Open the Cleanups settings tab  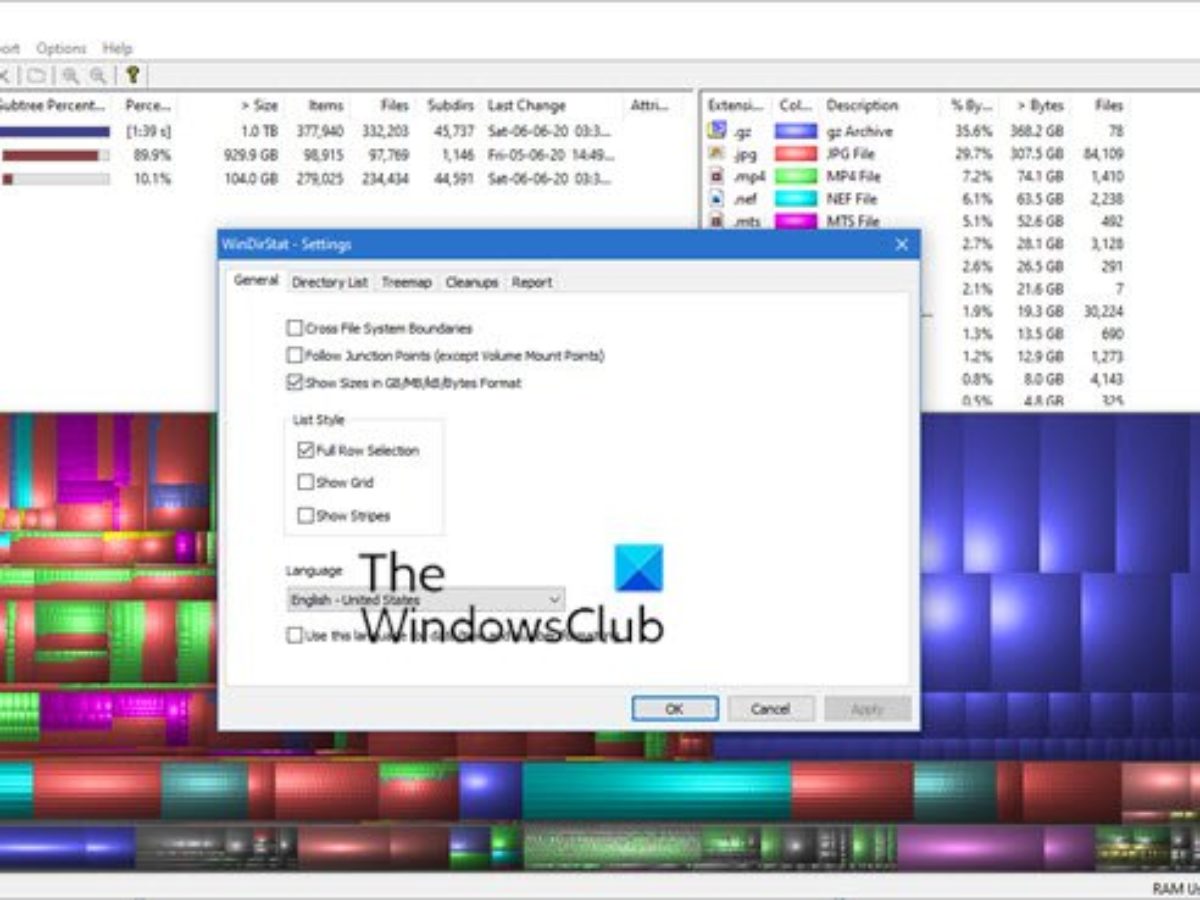click(472, 283)
